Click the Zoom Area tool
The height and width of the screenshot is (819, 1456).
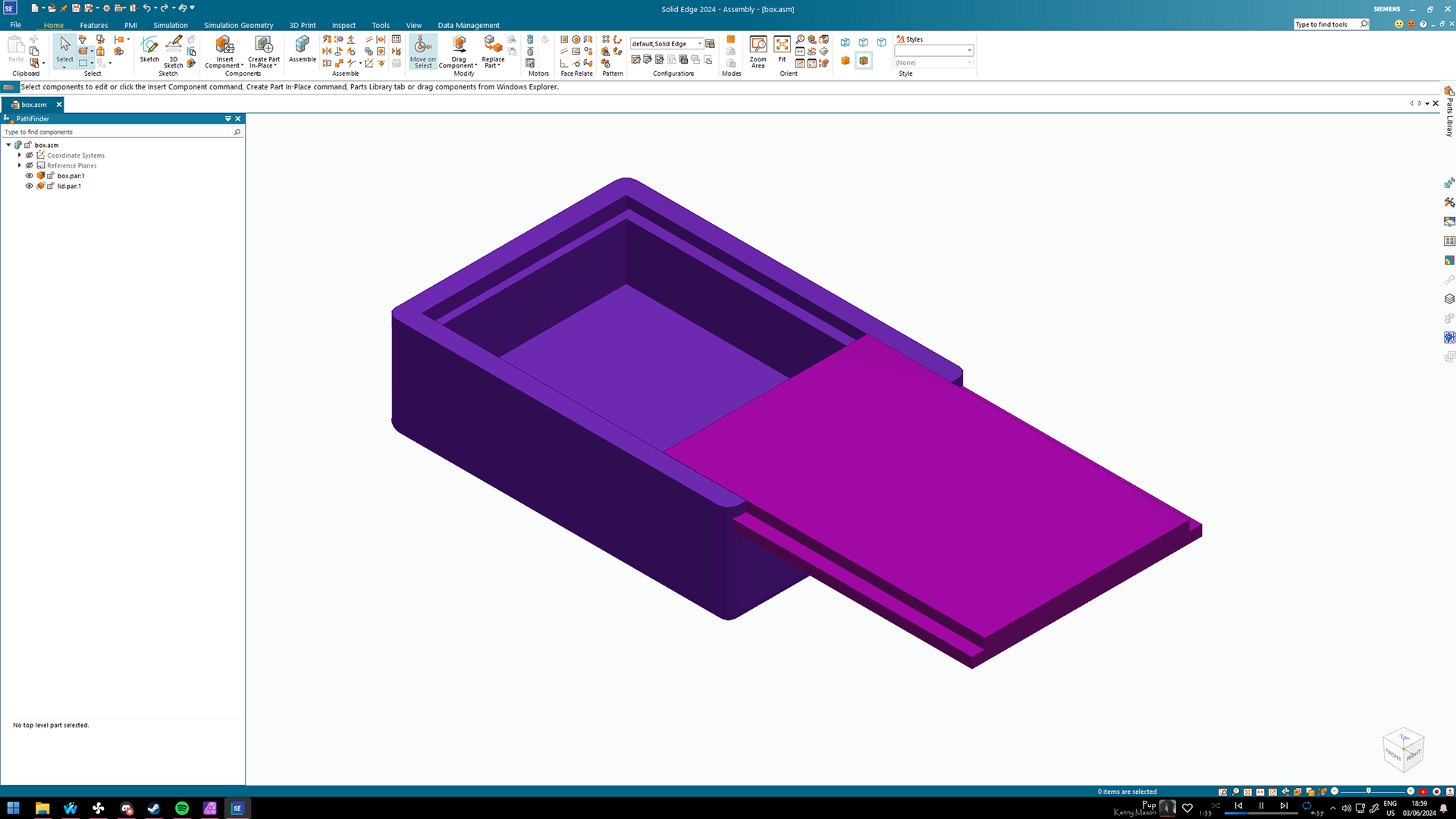[x=758, y=52]
